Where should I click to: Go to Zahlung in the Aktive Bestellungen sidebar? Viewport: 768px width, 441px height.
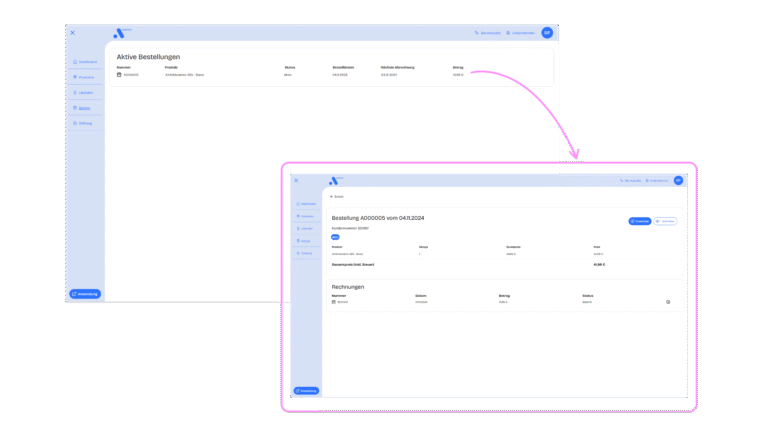point(85,123)
